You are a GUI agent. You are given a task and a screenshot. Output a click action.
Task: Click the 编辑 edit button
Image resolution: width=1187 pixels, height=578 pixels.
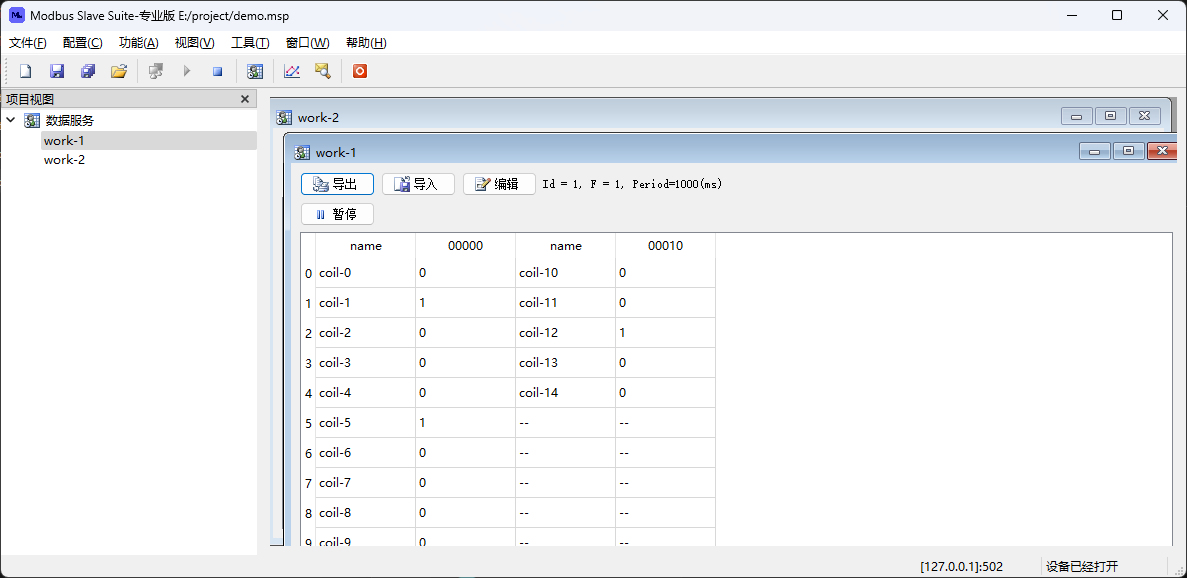tap(499, 184)
